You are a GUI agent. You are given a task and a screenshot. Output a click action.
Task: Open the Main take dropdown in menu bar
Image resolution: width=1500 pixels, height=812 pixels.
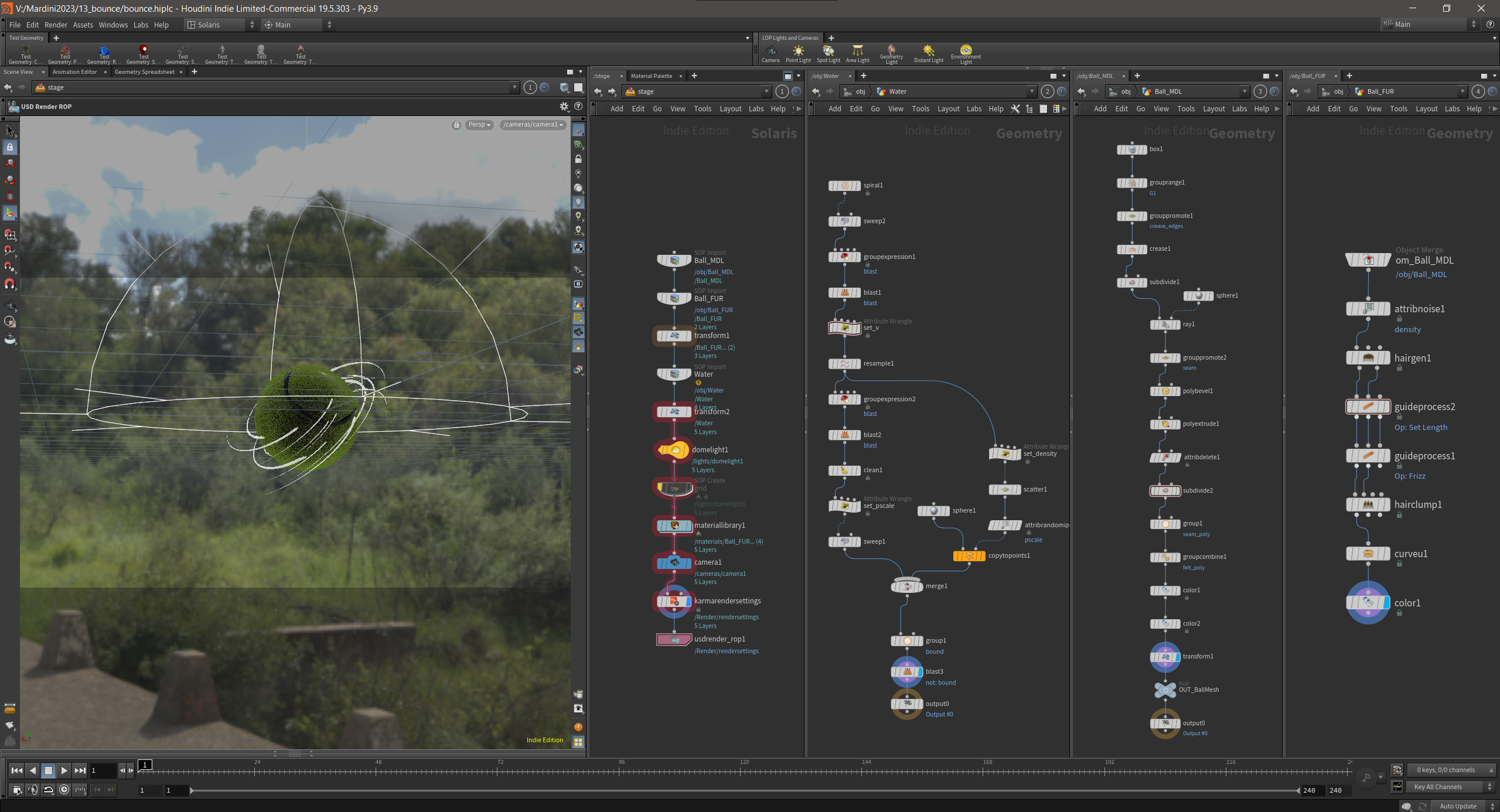tap(1430, 25)
